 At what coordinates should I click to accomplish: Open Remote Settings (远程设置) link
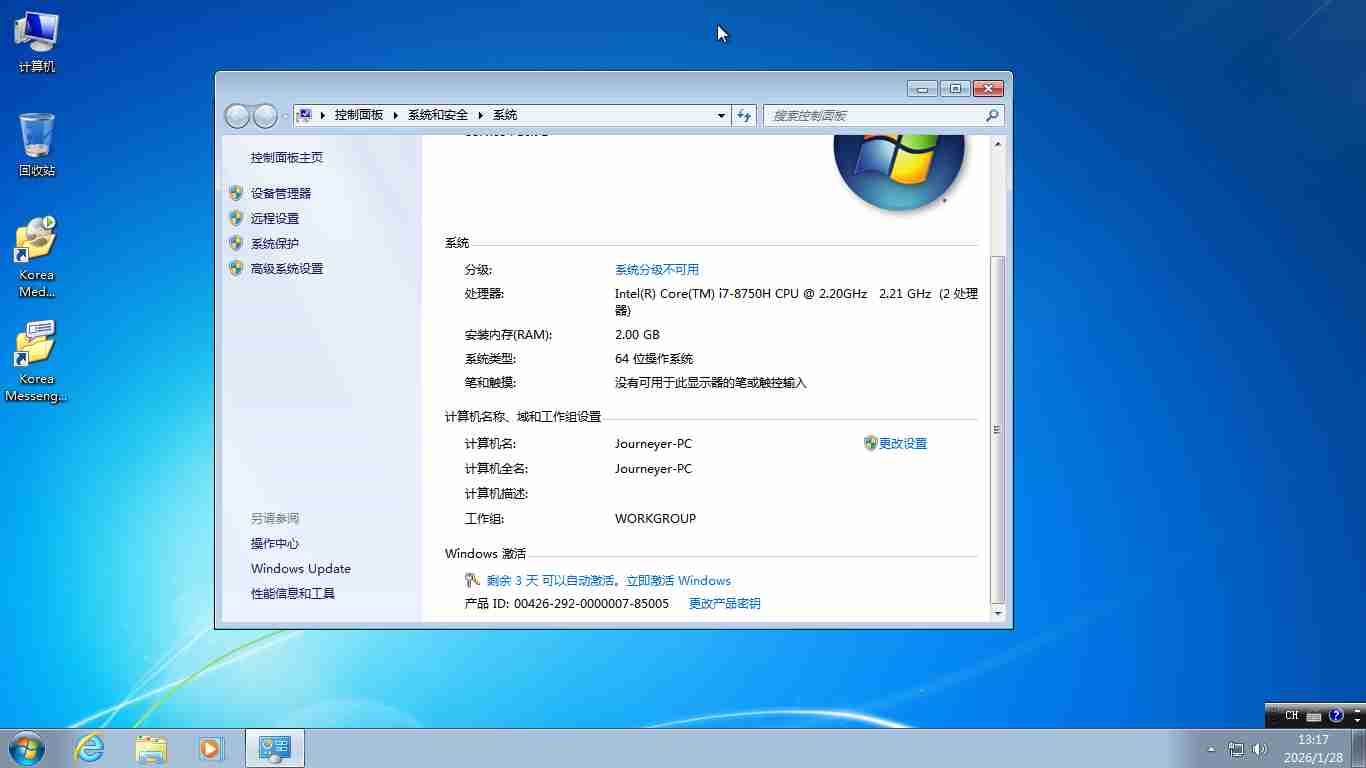[274, 218]
